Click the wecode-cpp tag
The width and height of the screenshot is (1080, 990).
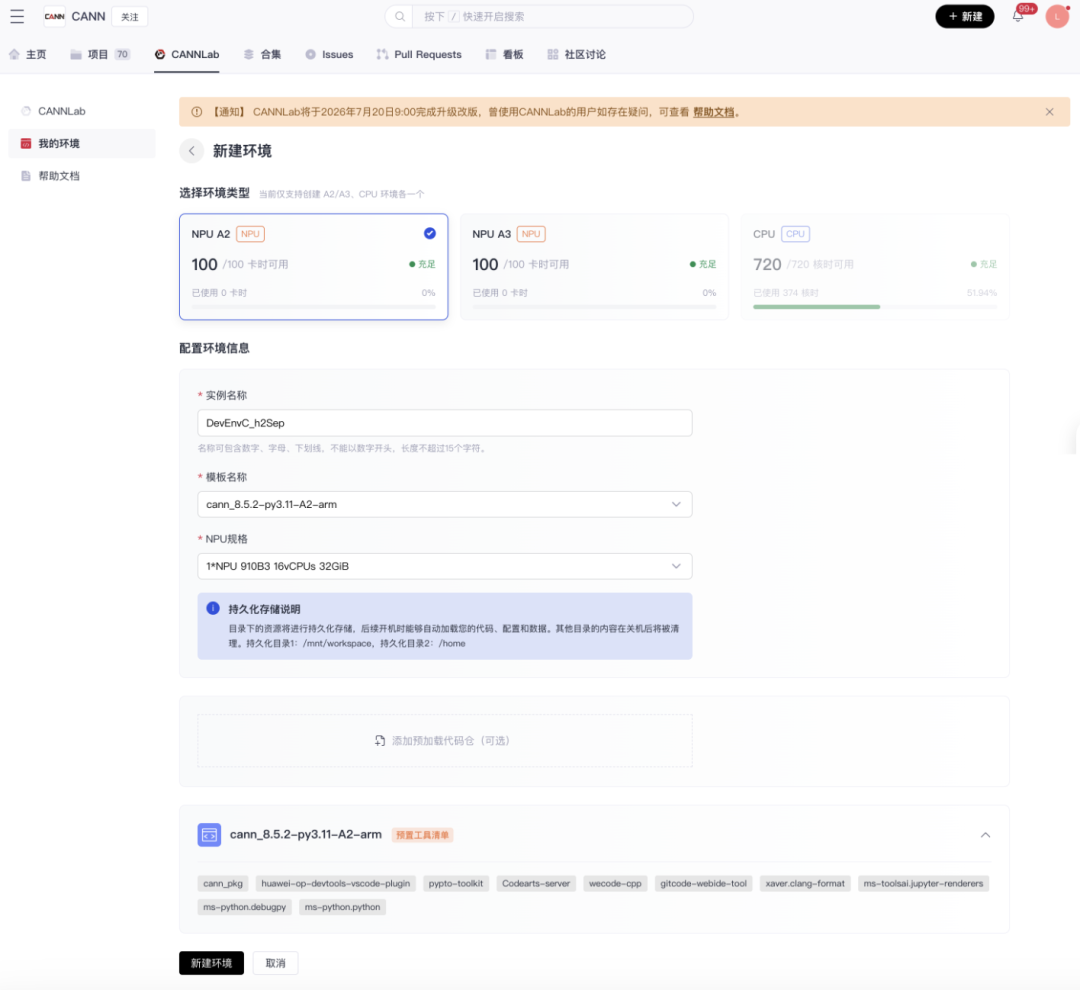615,883
